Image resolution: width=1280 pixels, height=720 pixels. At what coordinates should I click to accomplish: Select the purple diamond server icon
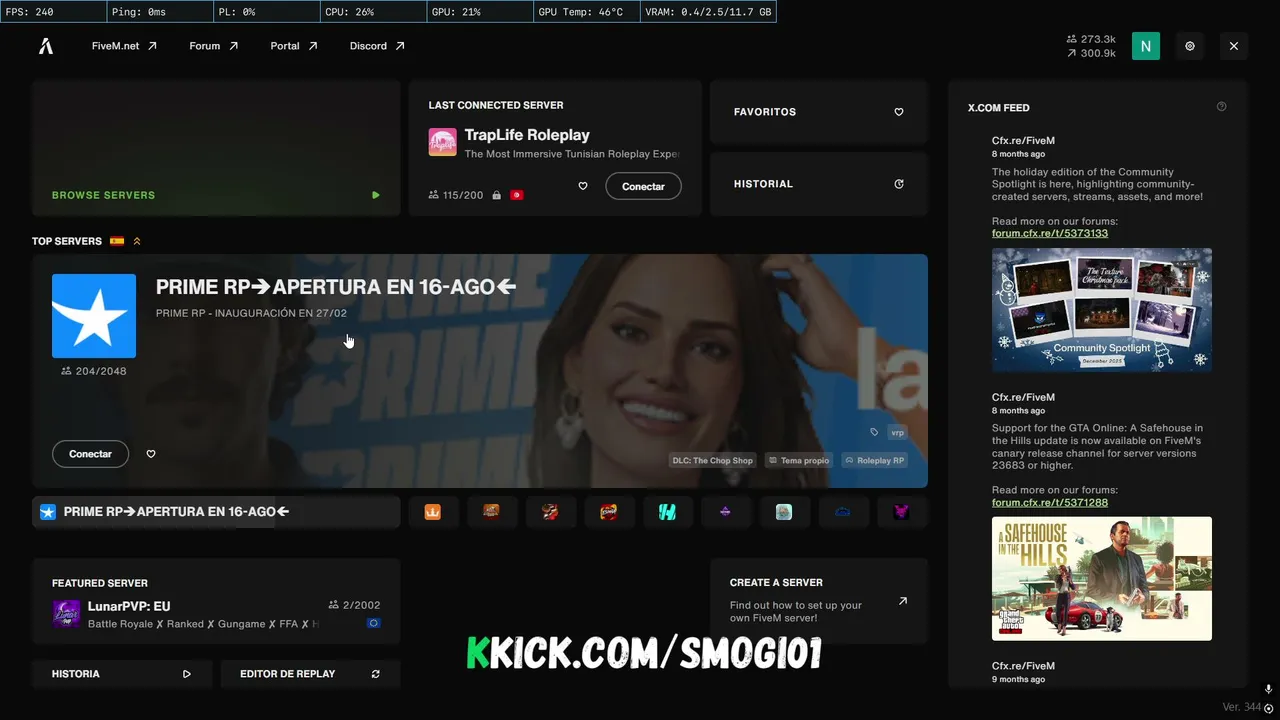[x=725, y=512]
